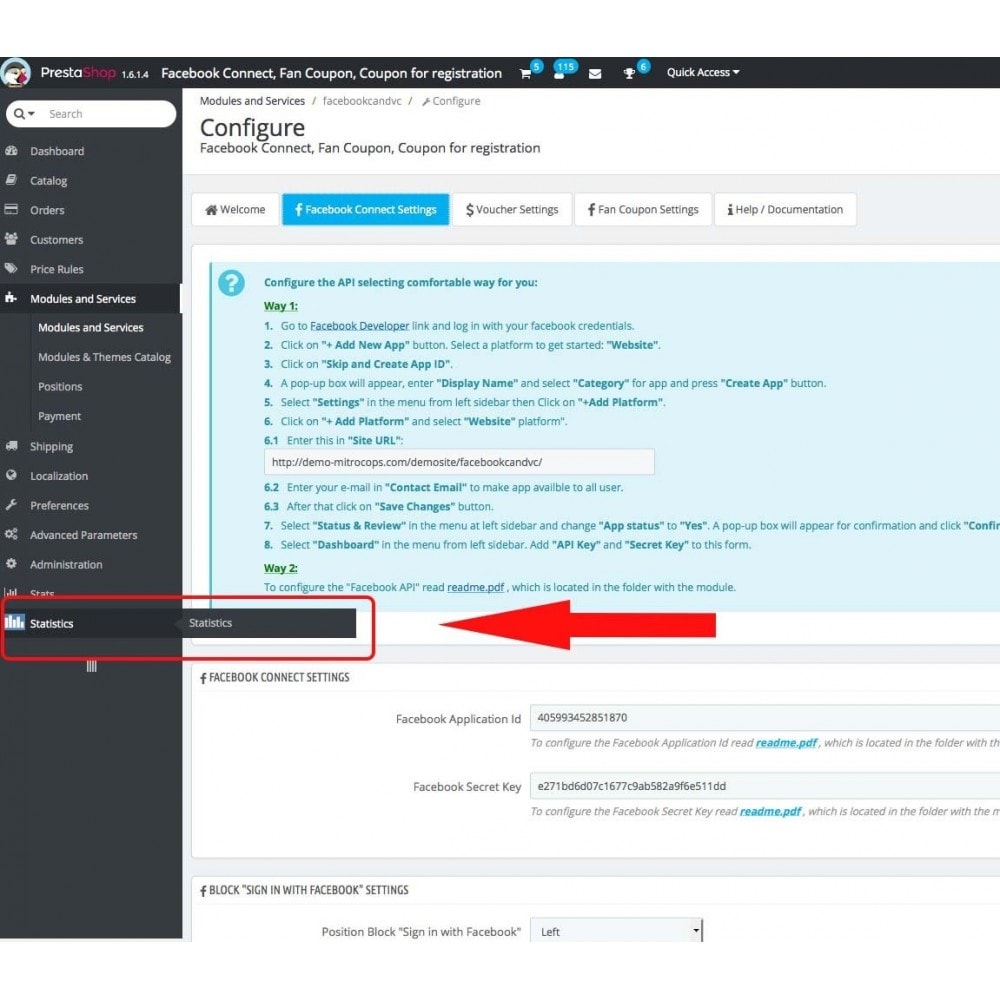Open Statistics in the sidebar menu
Image resolution: width=1000 pixels, height=1000 pixels.
coord(51,623)
